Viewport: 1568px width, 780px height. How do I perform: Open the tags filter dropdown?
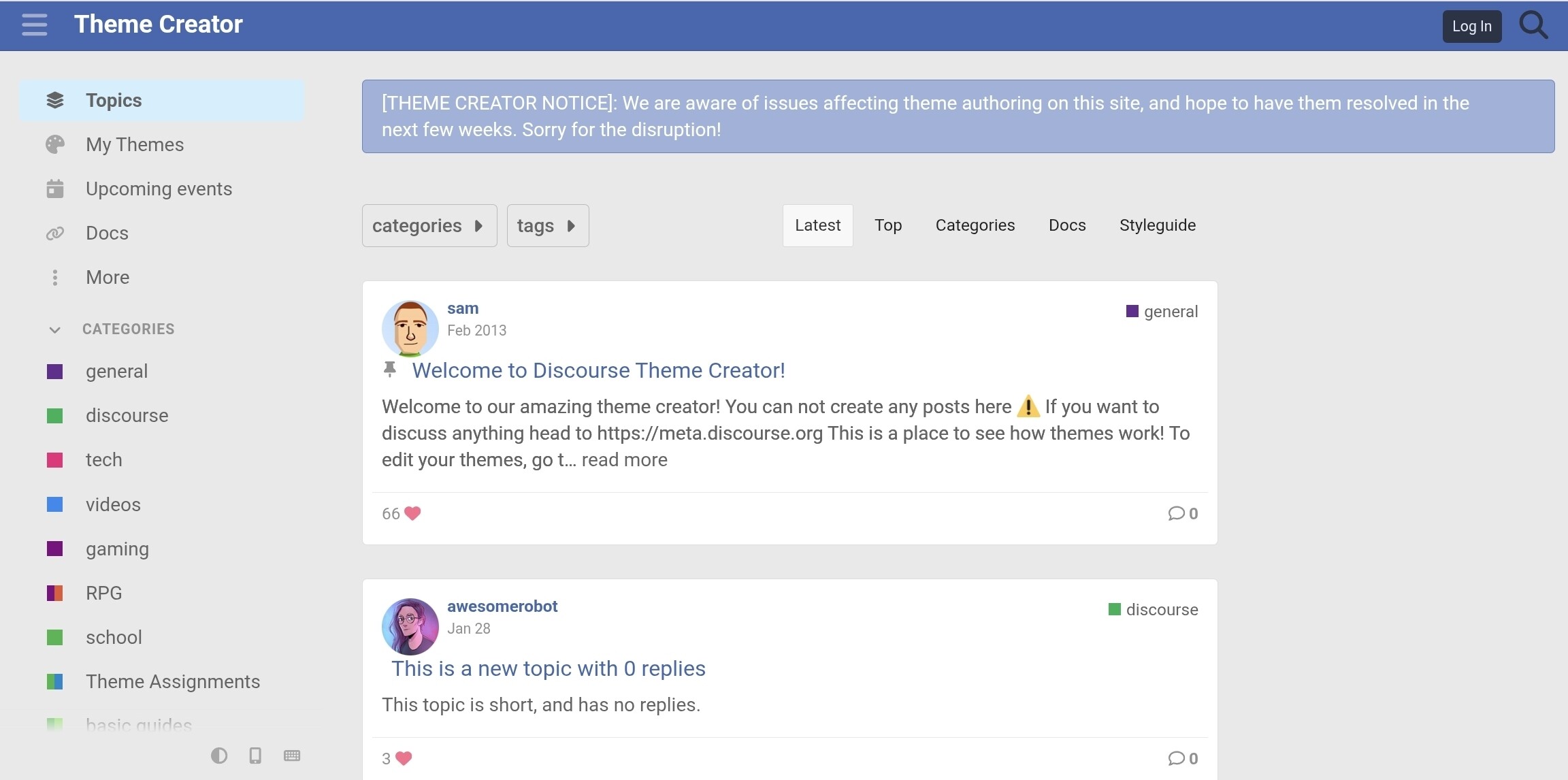point(547,226)
